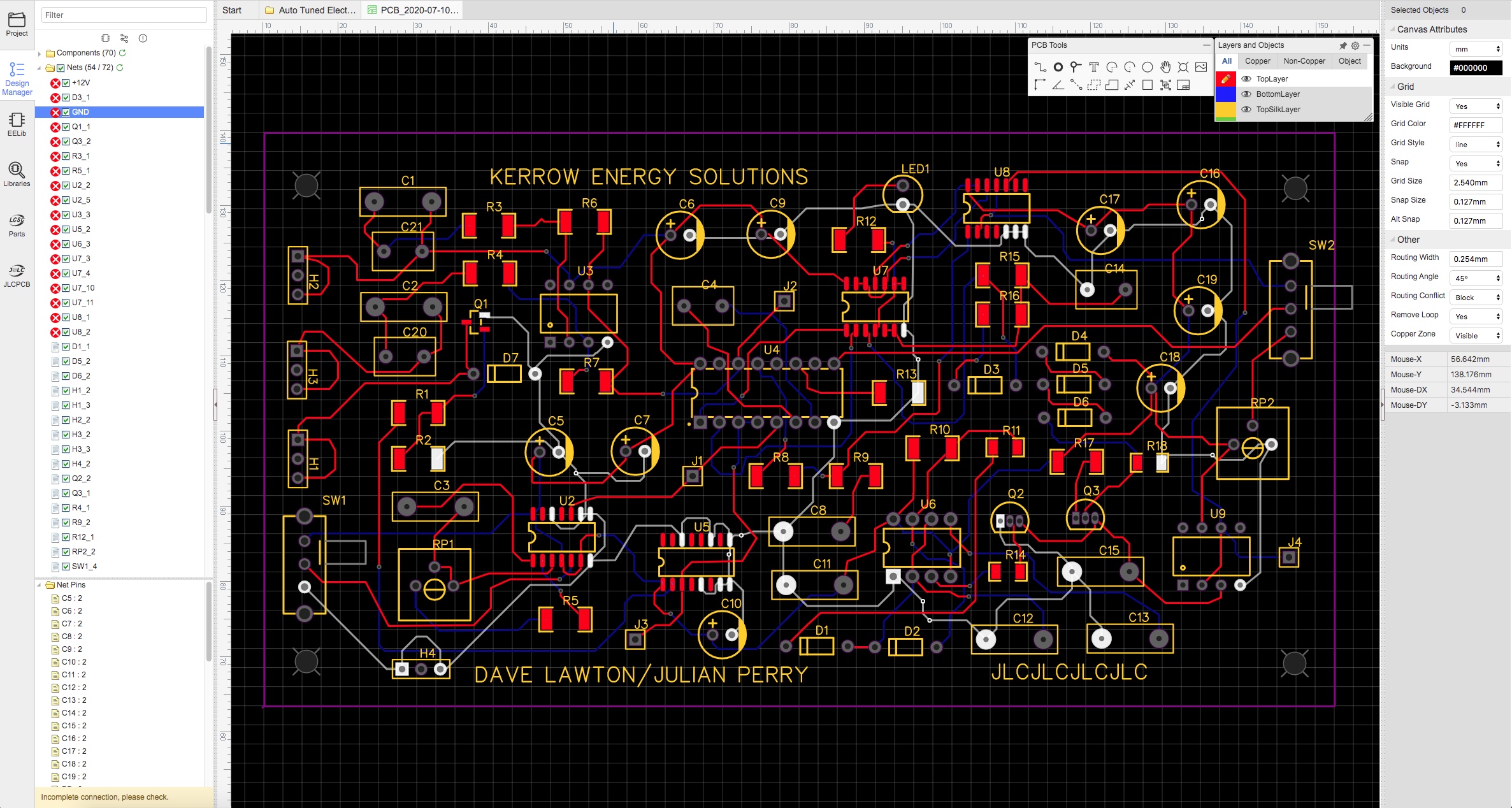Viewport: 1512px width, 808px height.
Task: Hide BottomLayer using its eye icon
Action: coord(1246,94)
